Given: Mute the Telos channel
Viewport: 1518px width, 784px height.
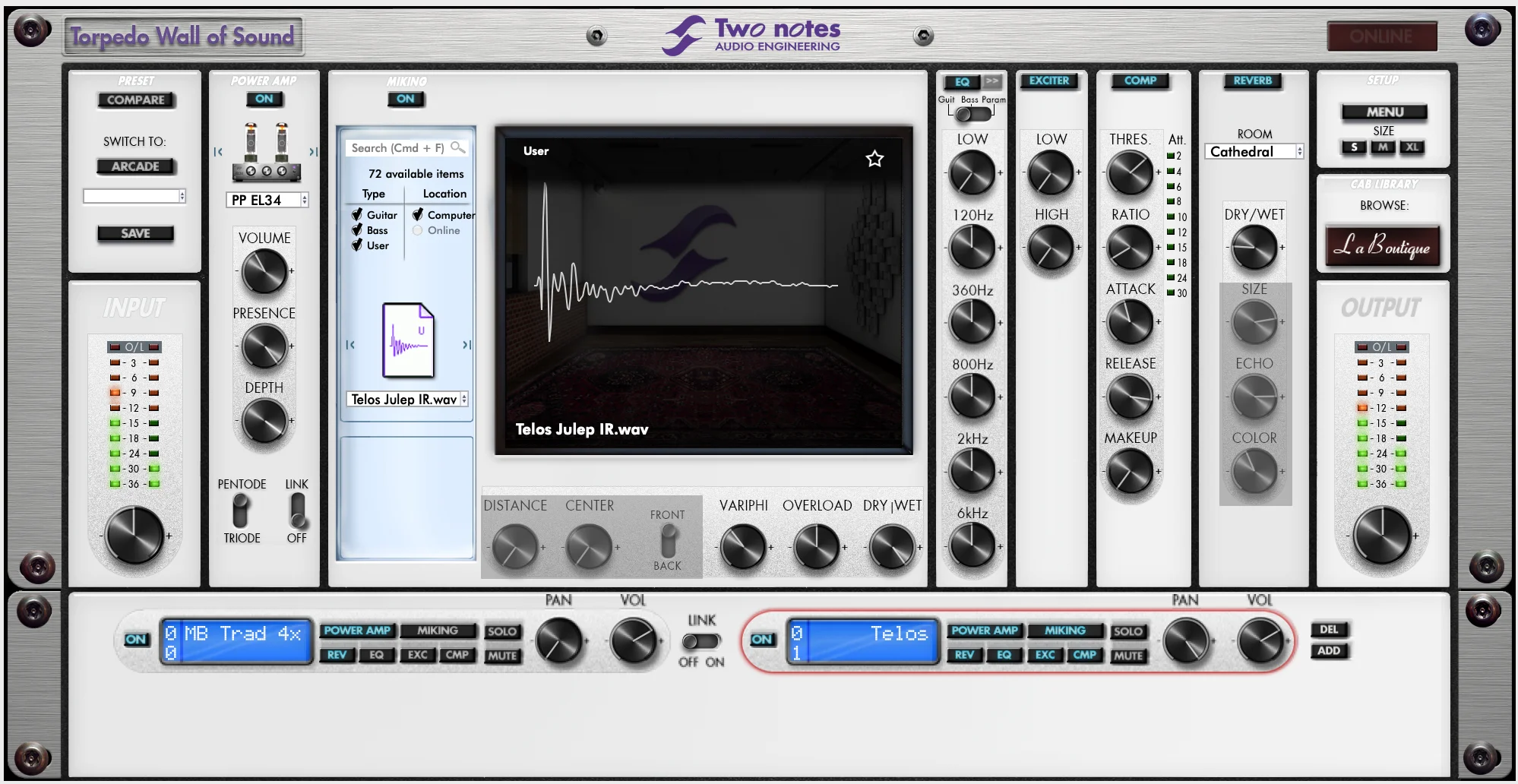Looking at the screenshot, I should (1128, 656).
